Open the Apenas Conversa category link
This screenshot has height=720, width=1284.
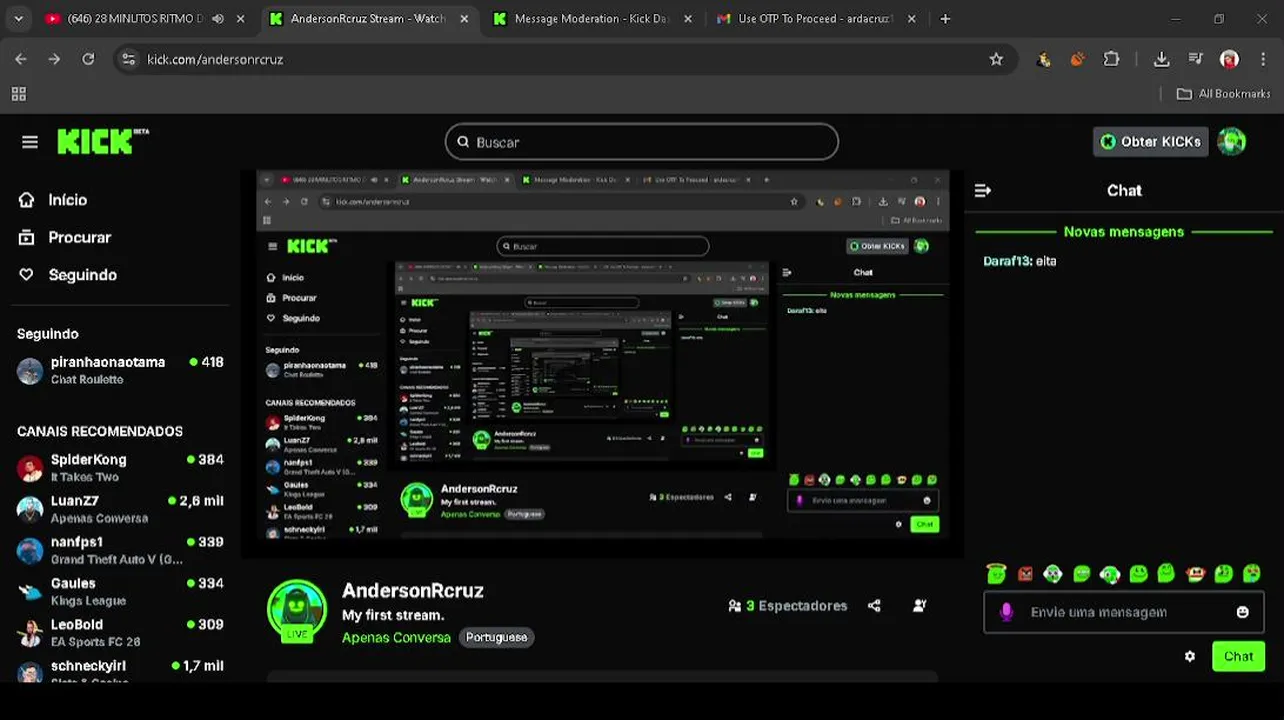396,637
